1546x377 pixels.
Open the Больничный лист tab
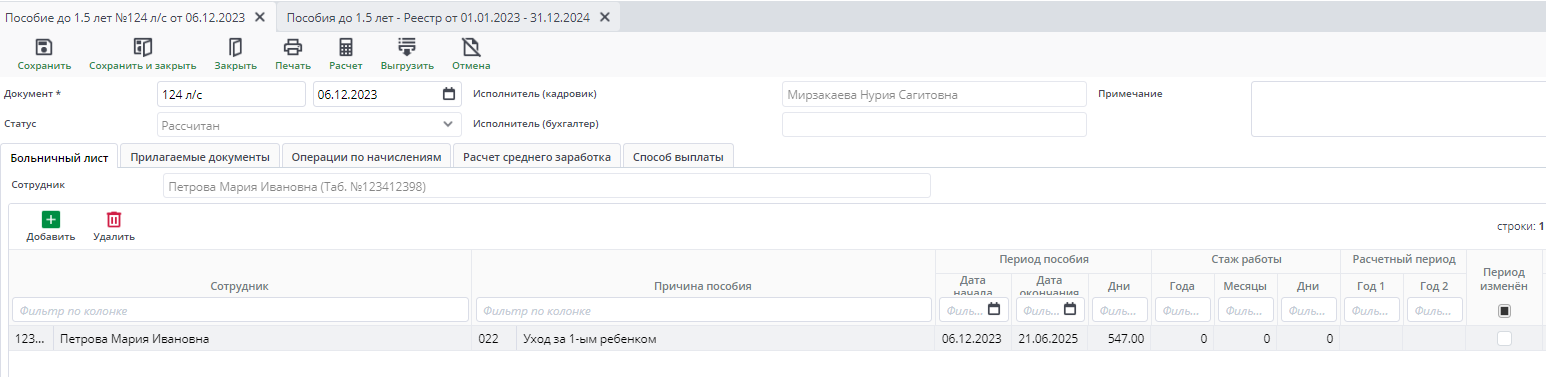(59, 157)
